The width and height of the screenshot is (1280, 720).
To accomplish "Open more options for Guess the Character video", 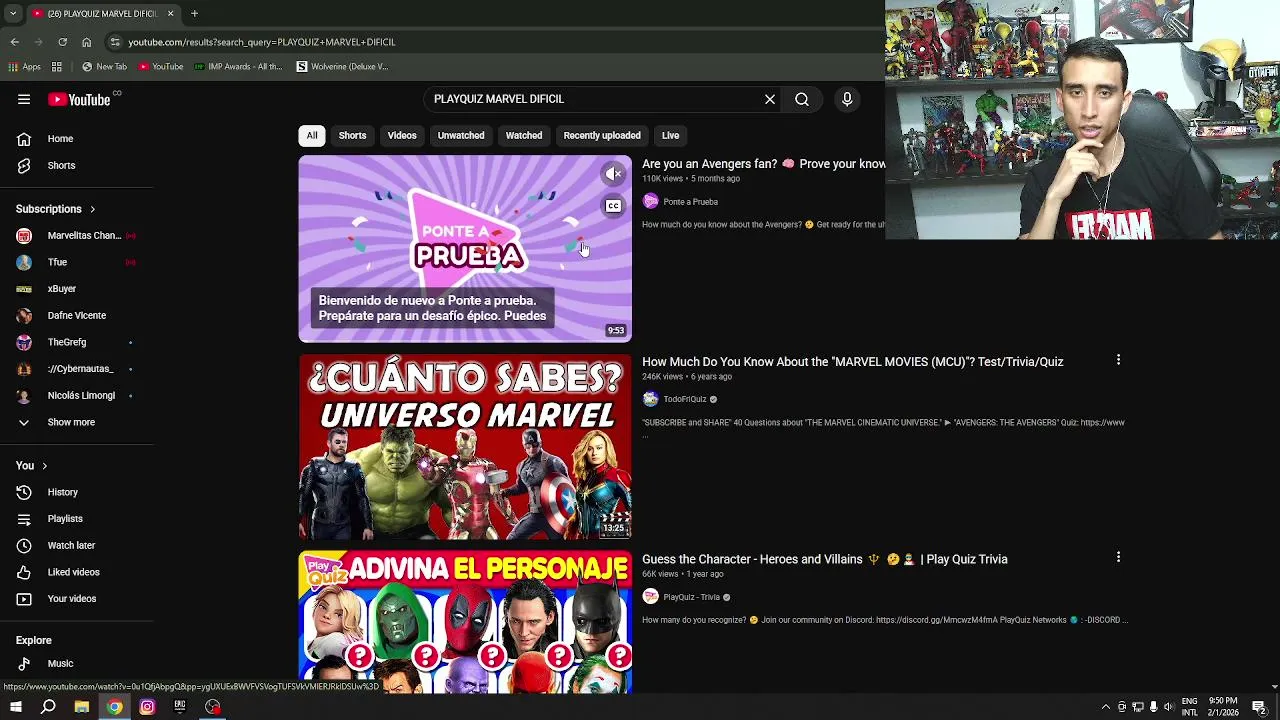I will coord(1118,557).
